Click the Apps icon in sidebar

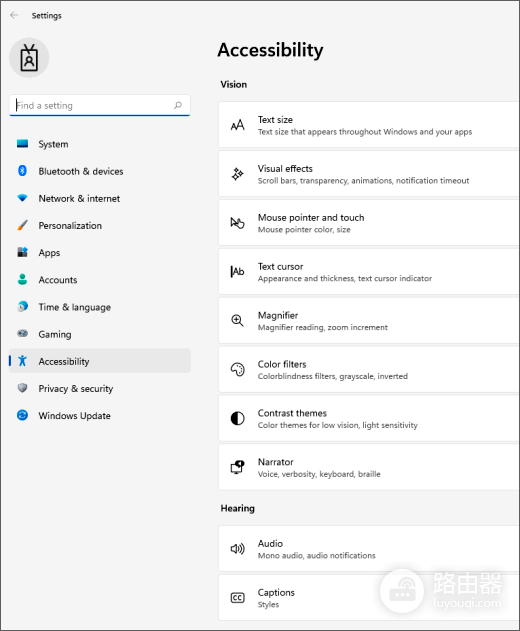(23, 252)
